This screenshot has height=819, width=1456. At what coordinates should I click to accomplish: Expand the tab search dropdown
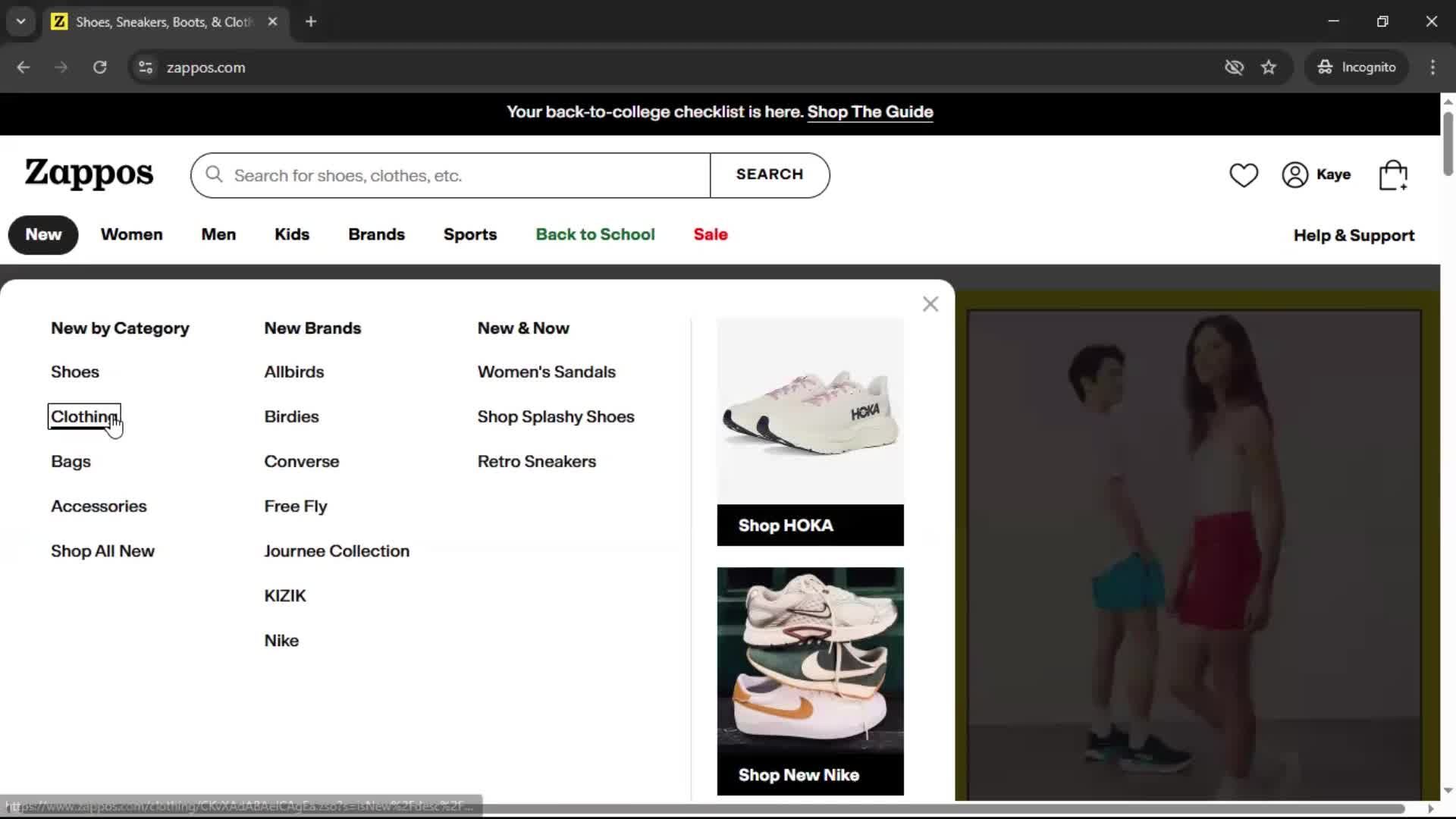click(x=21, y=22)
